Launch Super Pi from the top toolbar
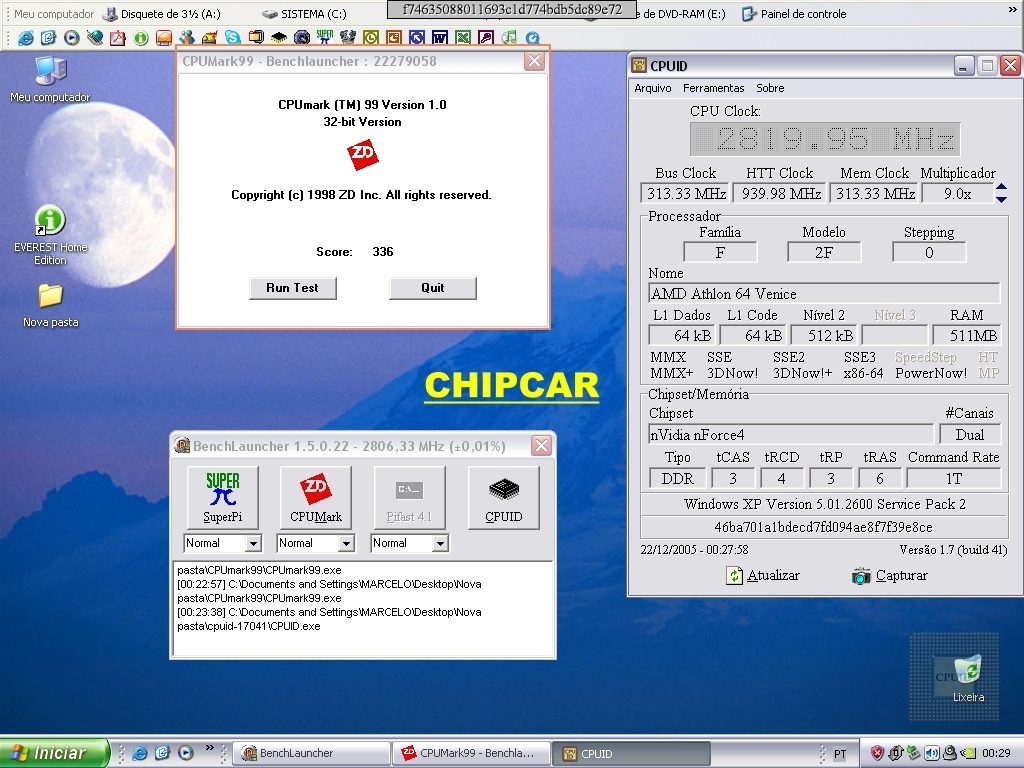1024x768 pixels. click(x=325, y=37)
